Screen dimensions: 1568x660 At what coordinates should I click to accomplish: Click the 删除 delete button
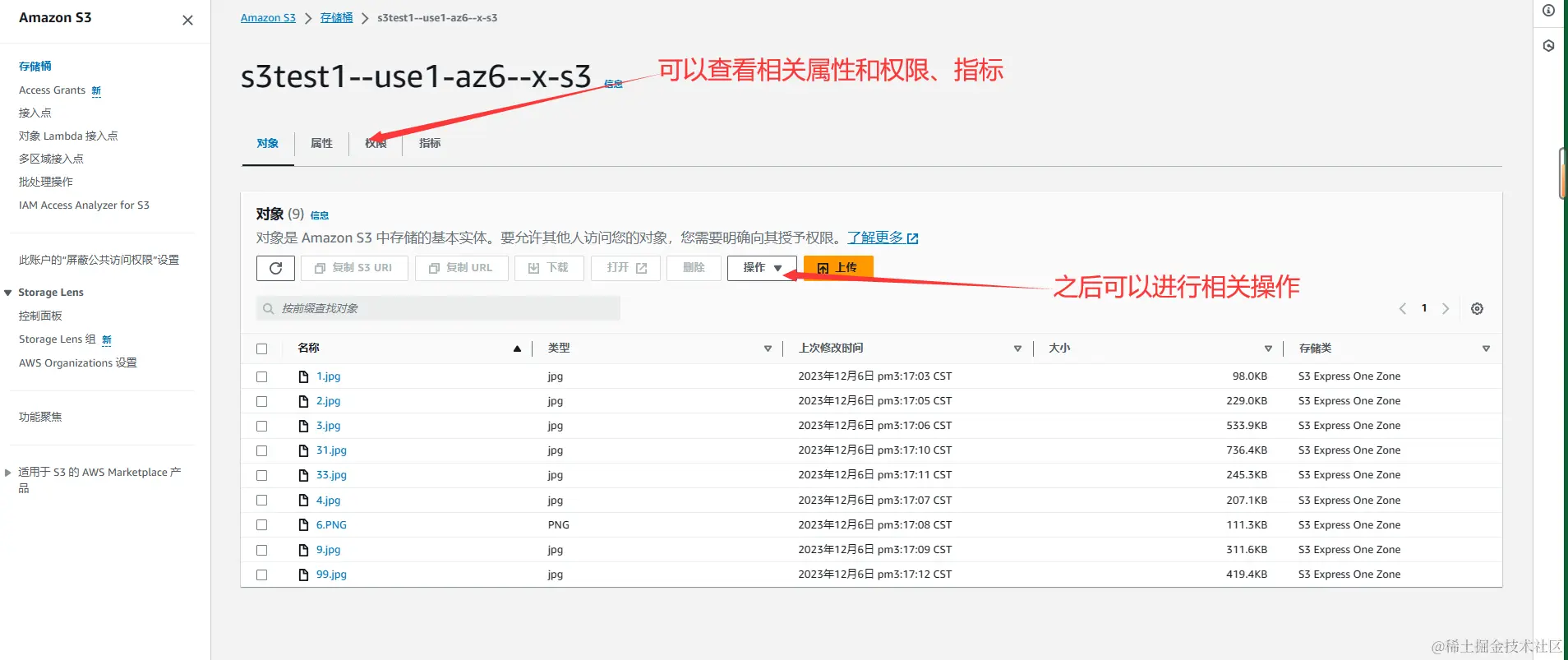tap(694, 268)
